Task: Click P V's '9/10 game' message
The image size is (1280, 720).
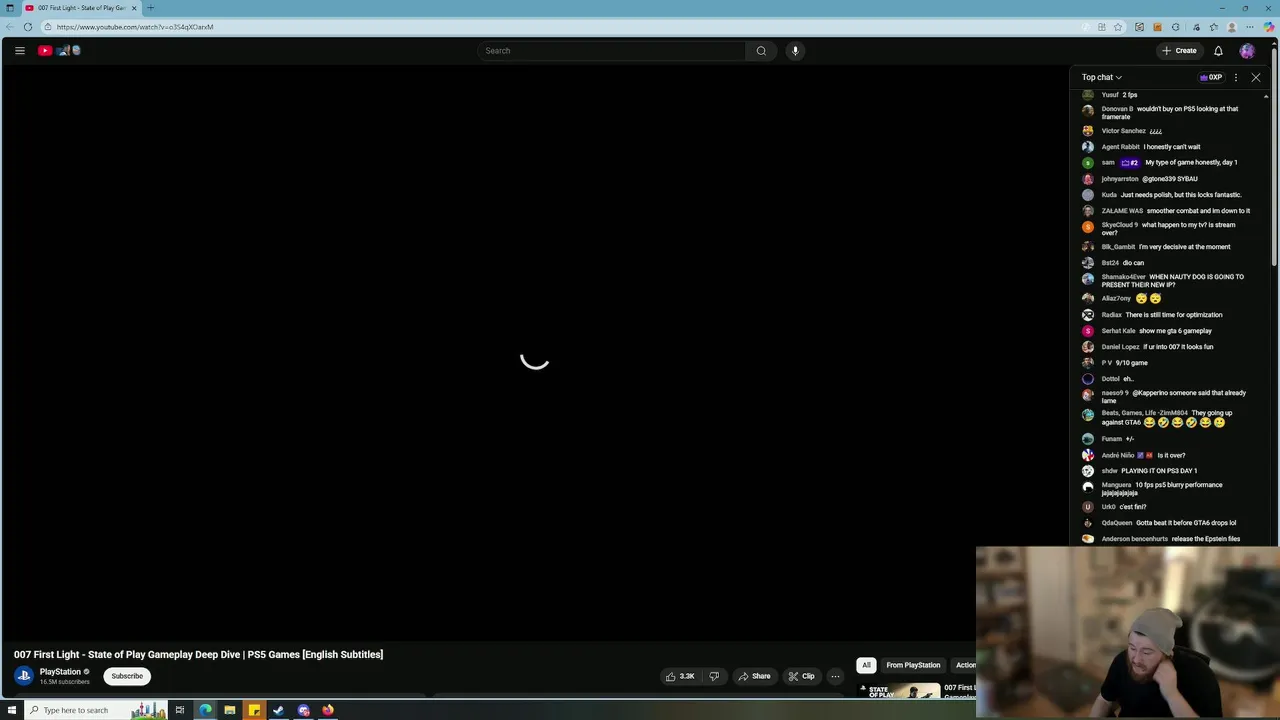Action: pos(1132,363)
